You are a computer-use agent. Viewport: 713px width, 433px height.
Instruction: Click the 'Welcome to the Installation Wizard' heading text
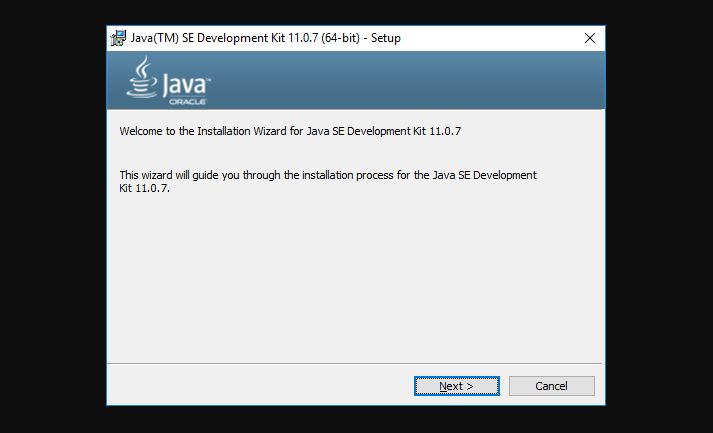click(x=290, y=131)
